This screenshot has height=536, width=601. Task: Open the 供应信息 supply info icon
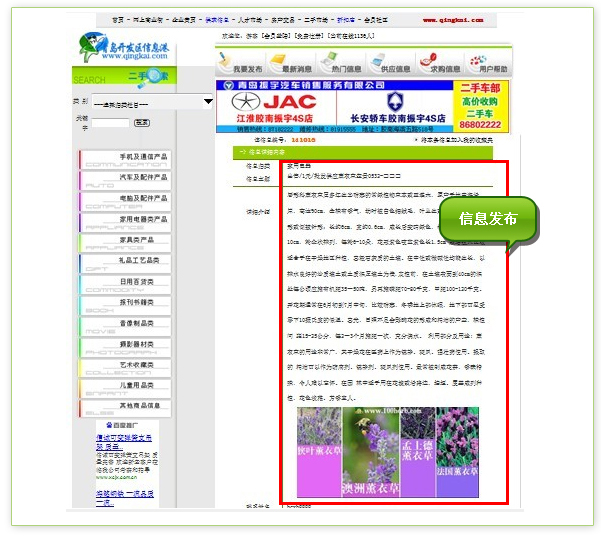[390, 63]
